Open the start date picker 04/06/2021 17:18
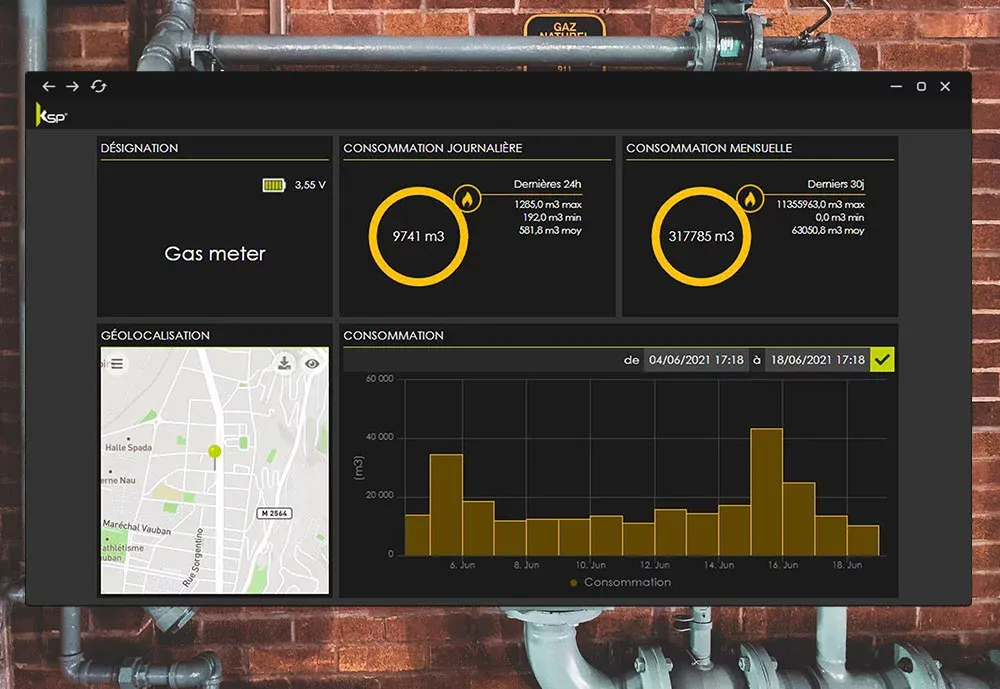This screenshot has width=1000, height=689. [696, 360]
